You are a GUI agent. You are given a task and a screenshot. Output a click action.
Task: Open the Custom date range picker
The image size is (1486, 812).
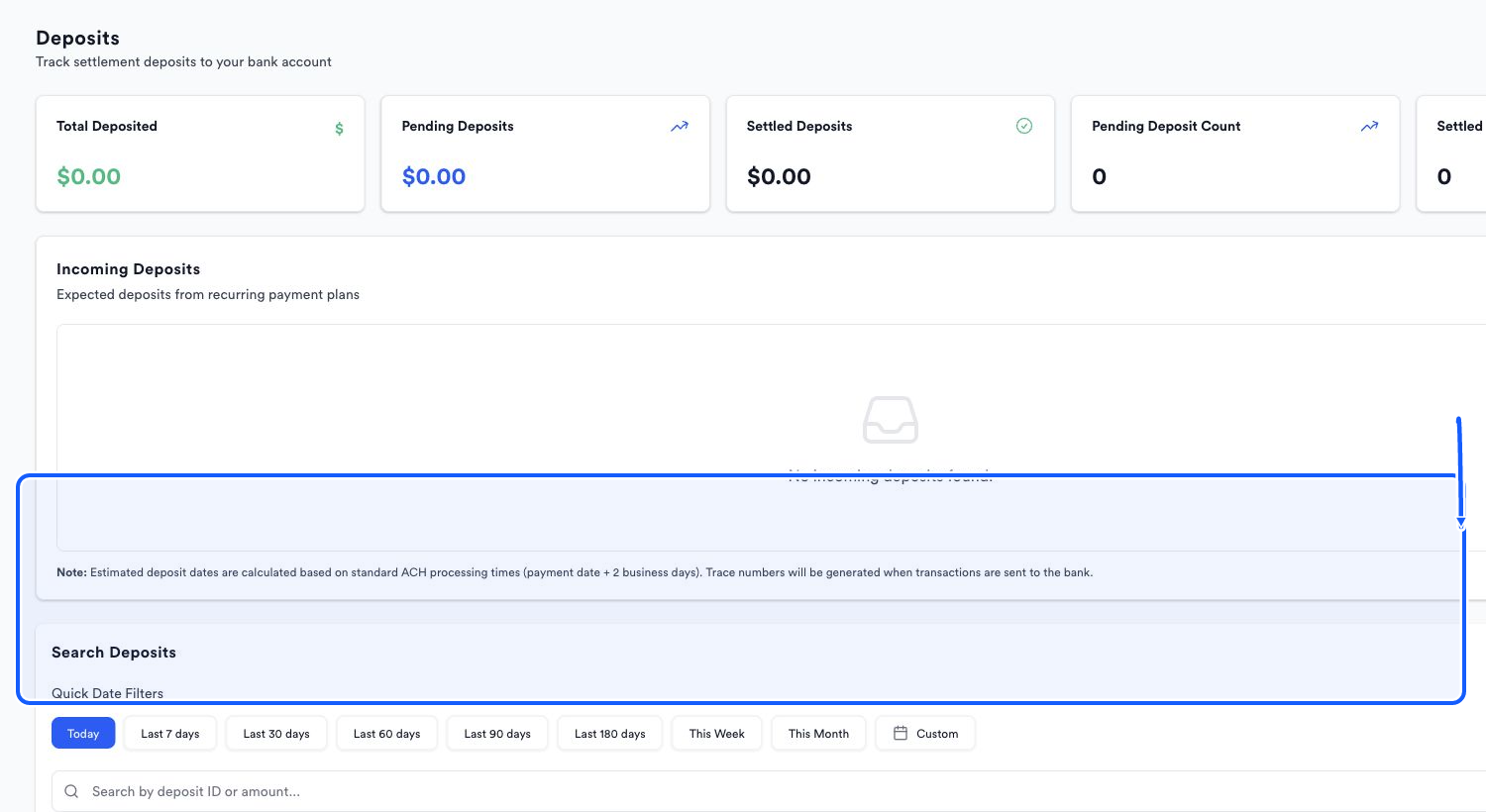925,734
